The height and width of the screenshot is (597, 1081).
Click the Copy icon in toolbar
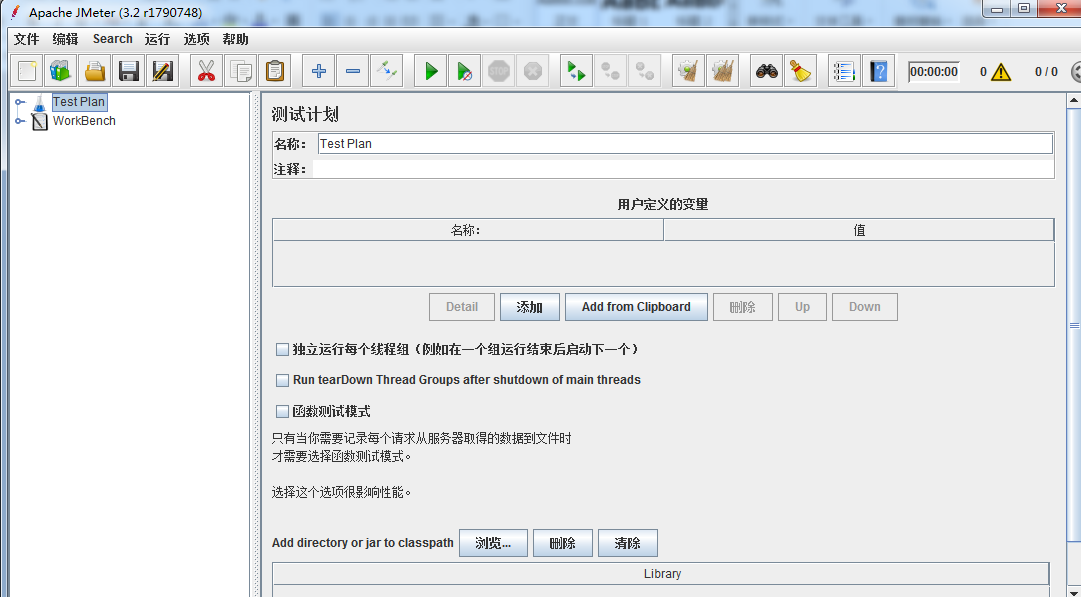coord(241,71)
